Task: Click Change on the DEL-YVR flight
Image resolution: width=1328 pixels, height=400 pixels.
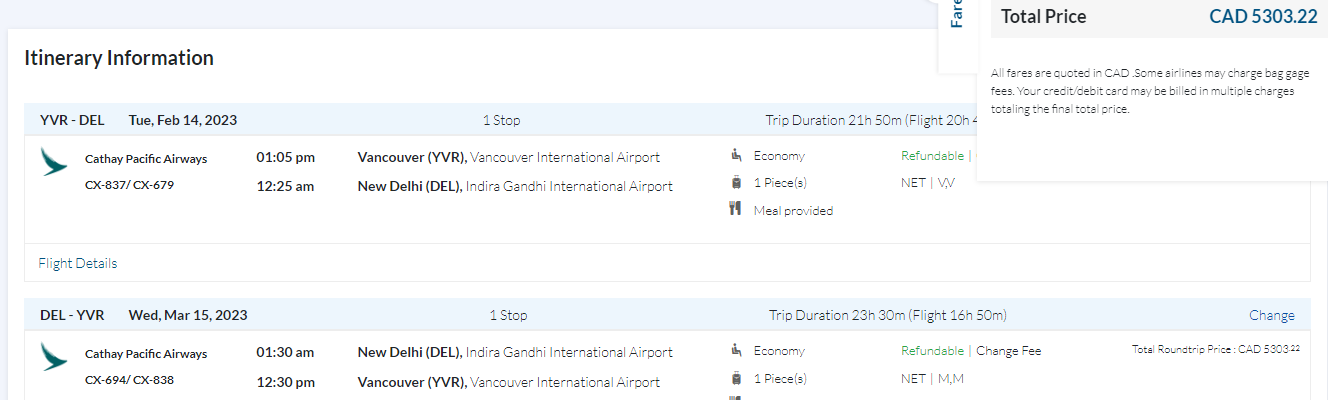Action: click(x=1271, y=315)
